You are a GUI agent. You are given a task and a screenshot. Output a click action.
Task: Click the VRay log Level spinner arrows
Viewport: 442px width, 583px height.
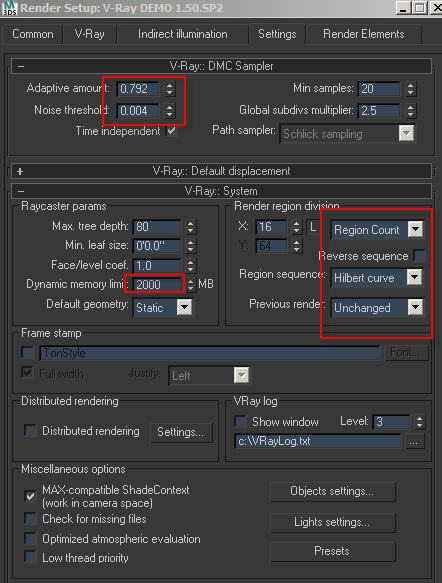pos(419,422)
